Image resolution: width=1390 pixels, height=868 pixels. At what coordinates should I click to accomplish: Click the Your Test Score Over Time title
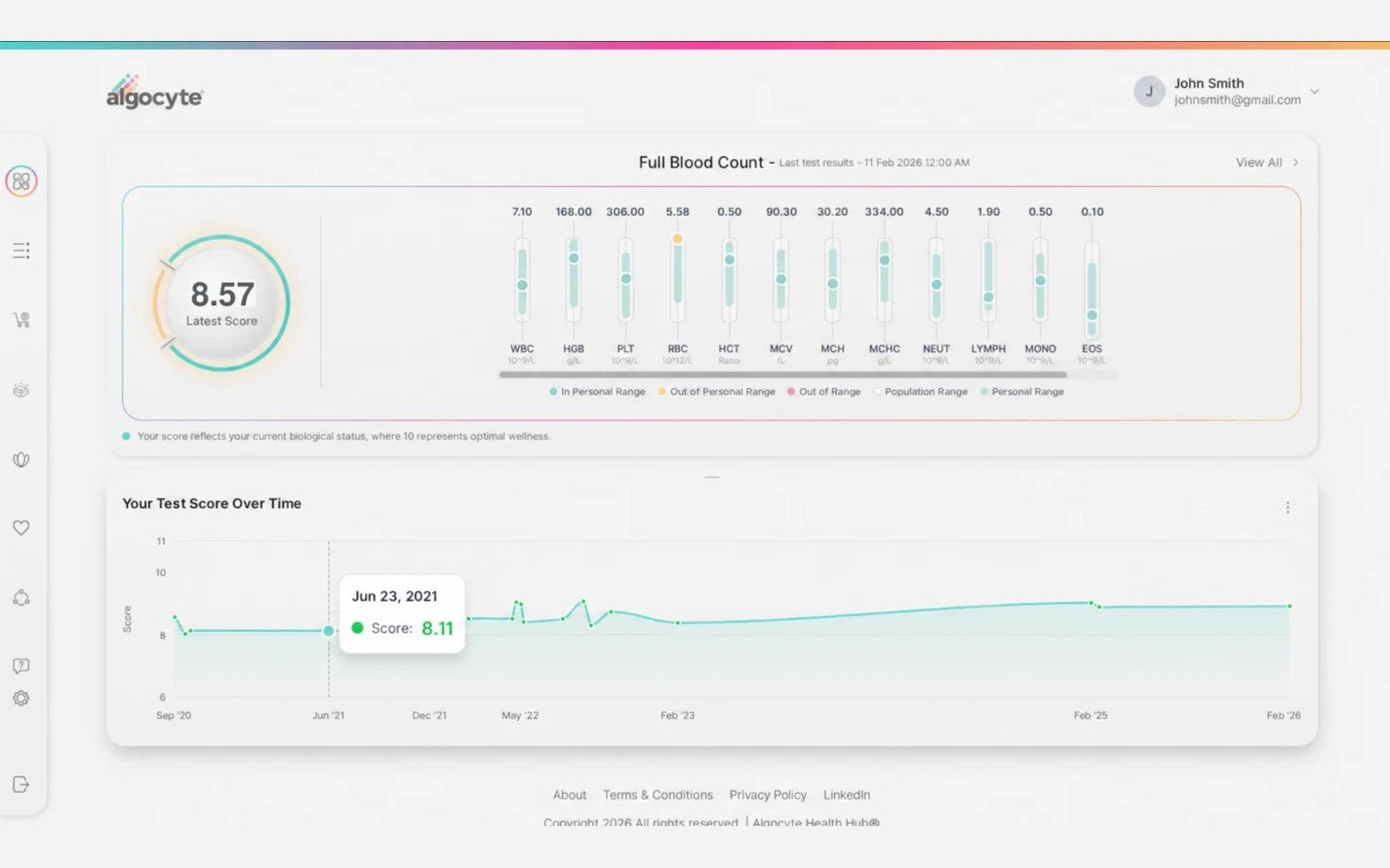[212, 503]
